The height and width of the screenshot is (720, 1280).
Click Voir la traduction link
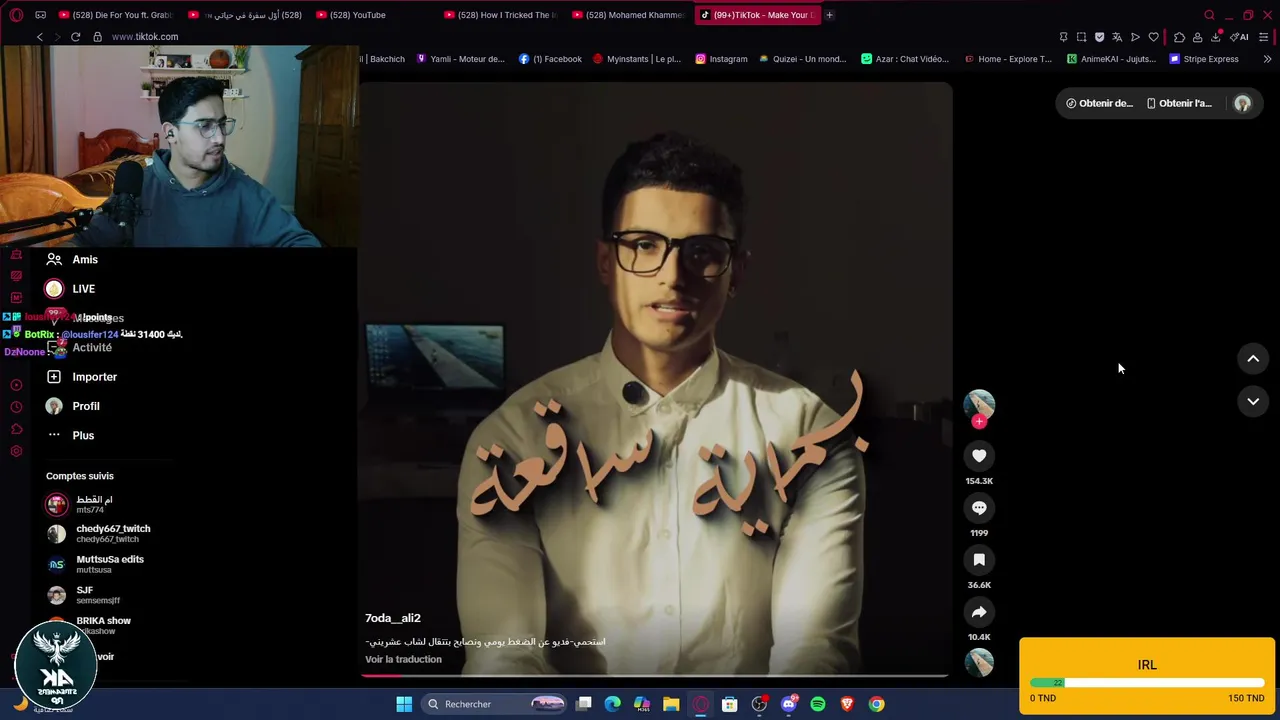point(403,659)
